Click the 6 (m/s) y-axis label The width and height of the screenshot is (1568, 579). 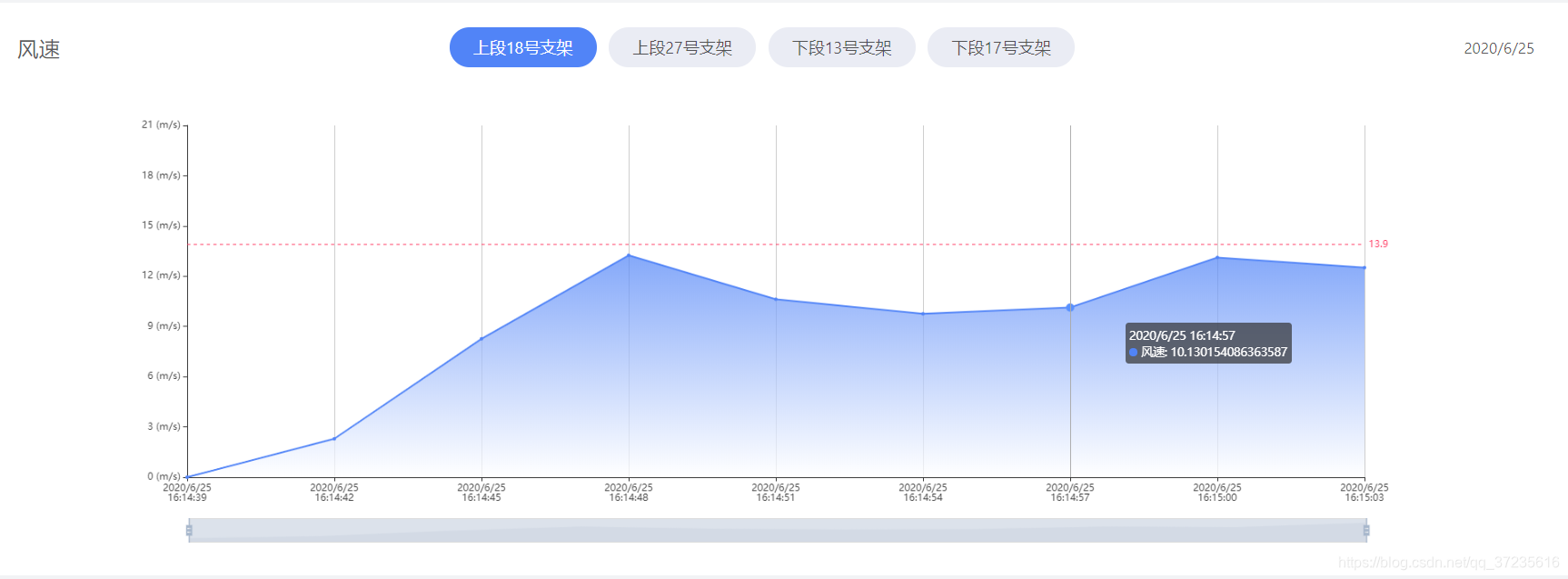pyautogui.click(x=164, y=376)
